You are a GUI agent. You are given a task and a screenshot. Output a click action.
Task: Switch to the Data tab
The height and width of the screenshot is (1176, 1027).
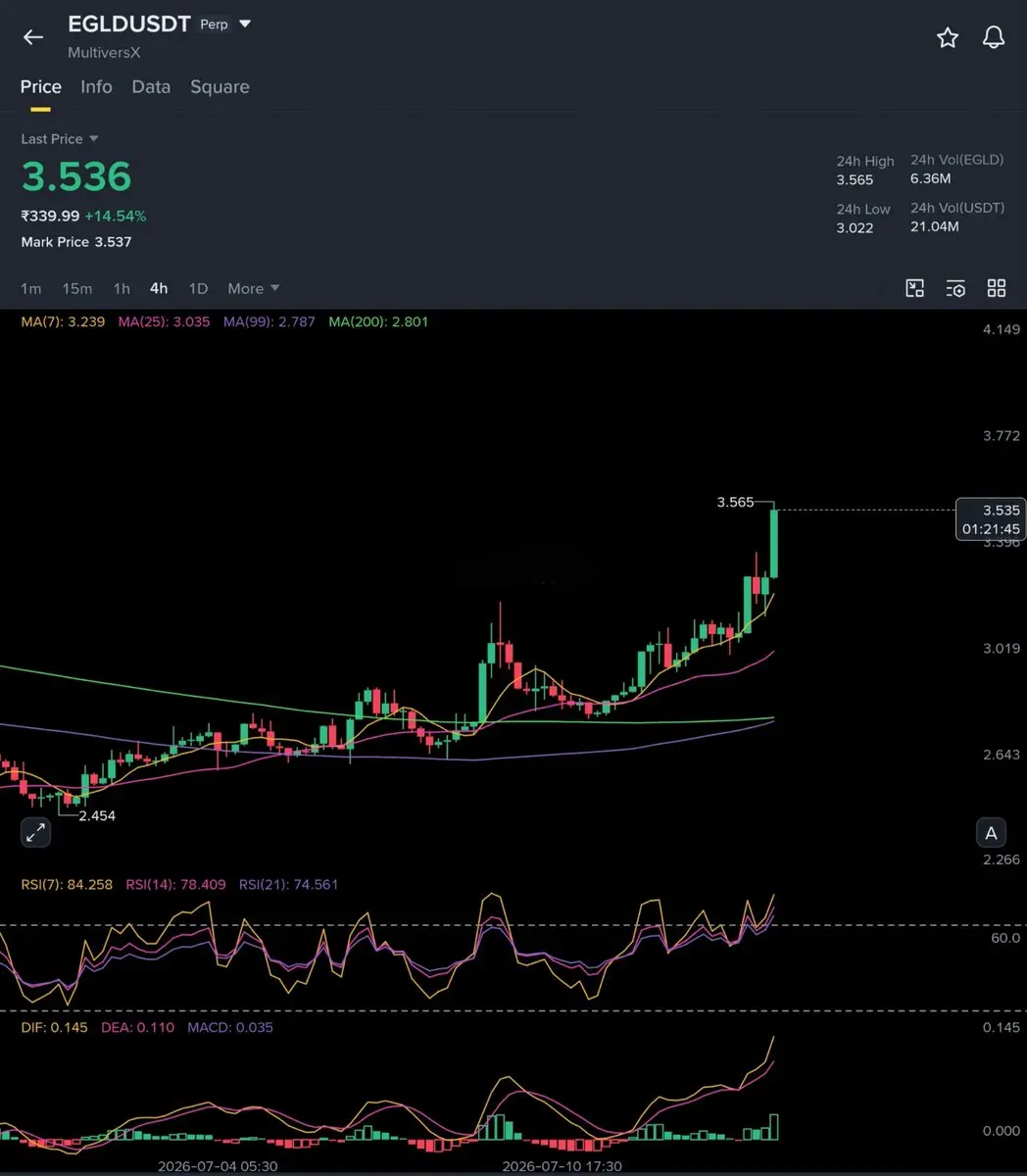(151, 86)
